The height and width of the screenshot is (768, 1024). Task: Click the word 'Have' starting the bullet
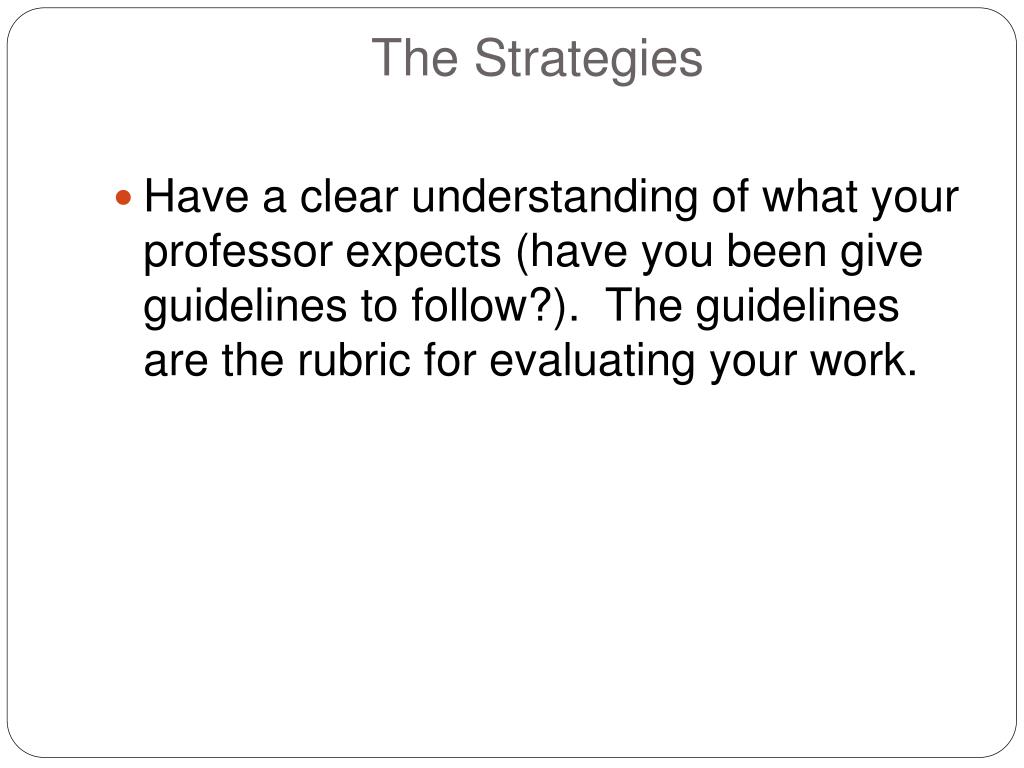196,196
